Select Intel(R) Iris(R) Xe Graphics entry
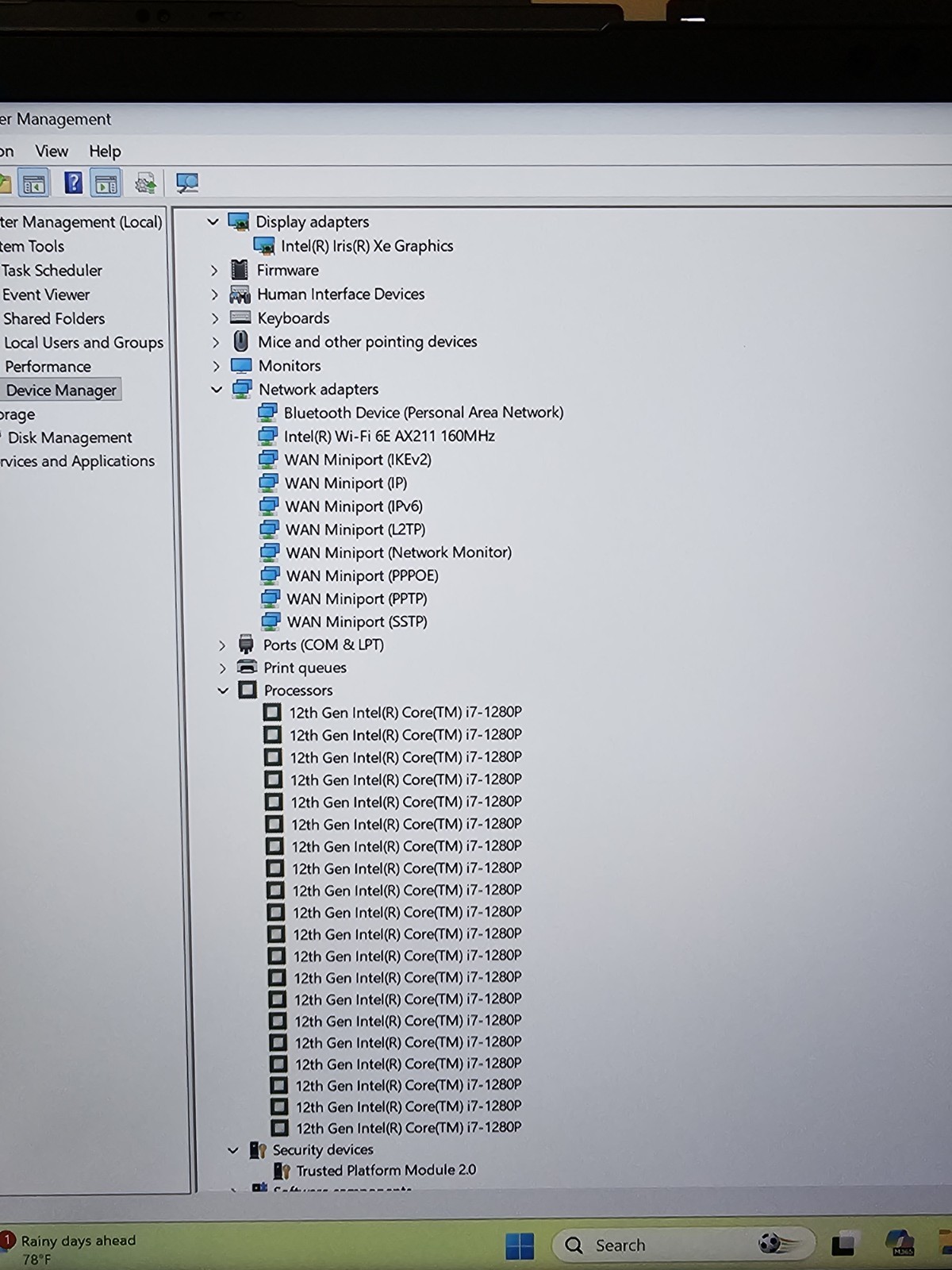The width and height of the screenshot is (952, 1270). [367, 246]
